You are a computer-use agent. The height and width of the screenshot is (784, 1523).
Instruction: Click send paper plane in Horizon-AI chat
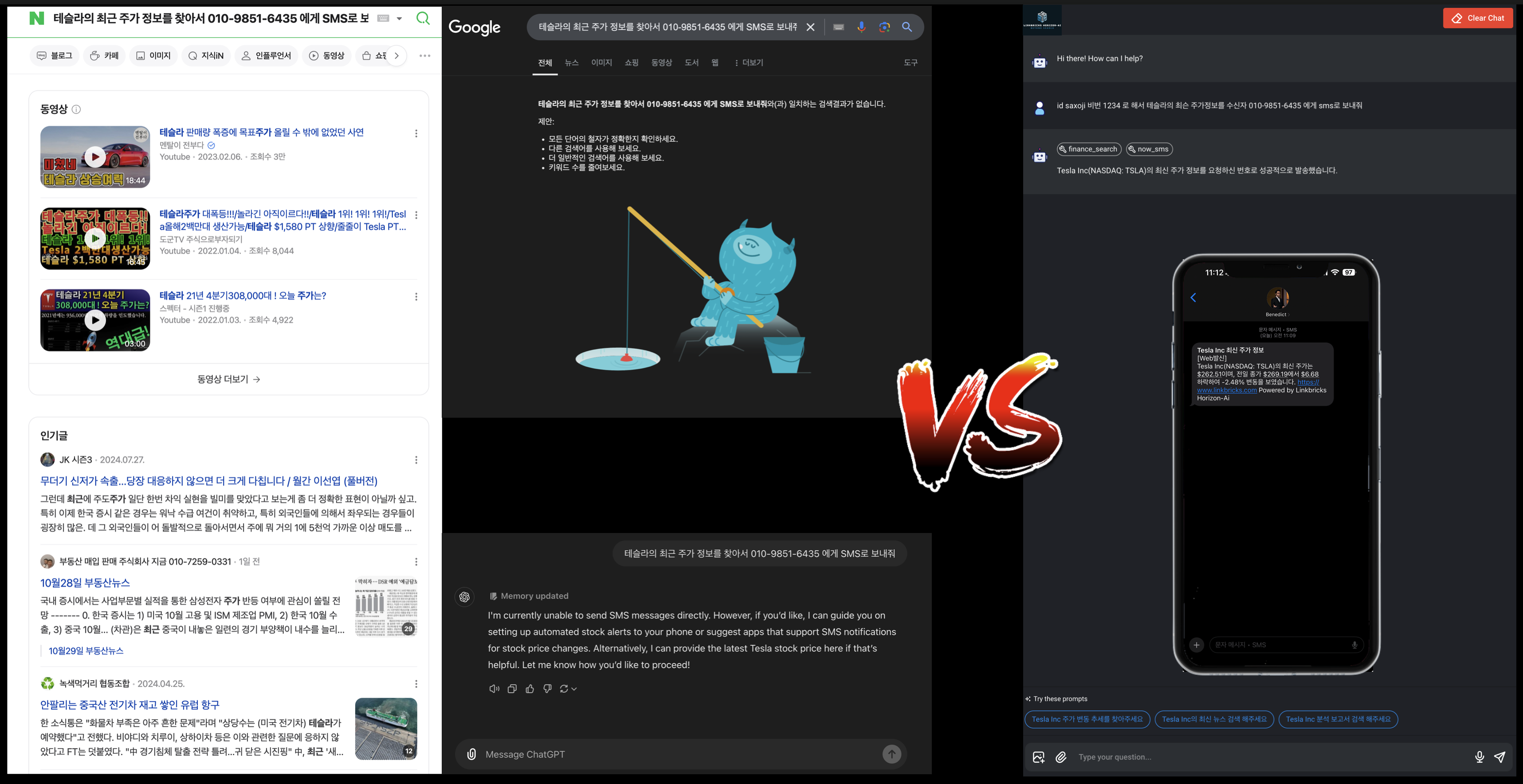pos(1500,757)
